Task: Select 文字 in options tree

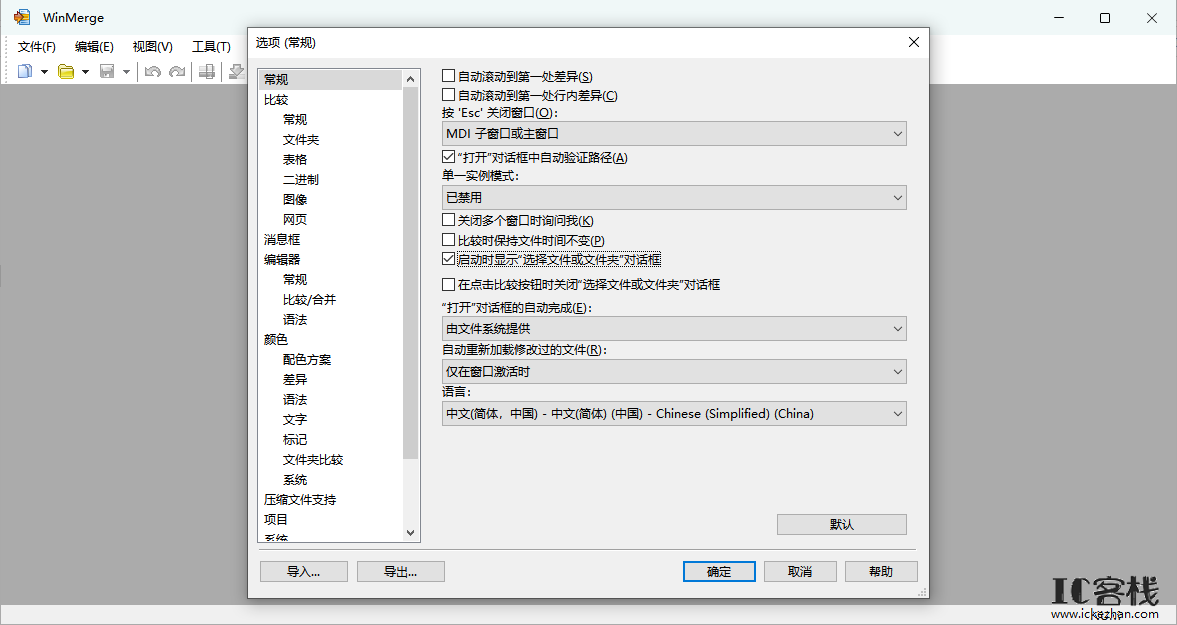Action: coord(295,419)
